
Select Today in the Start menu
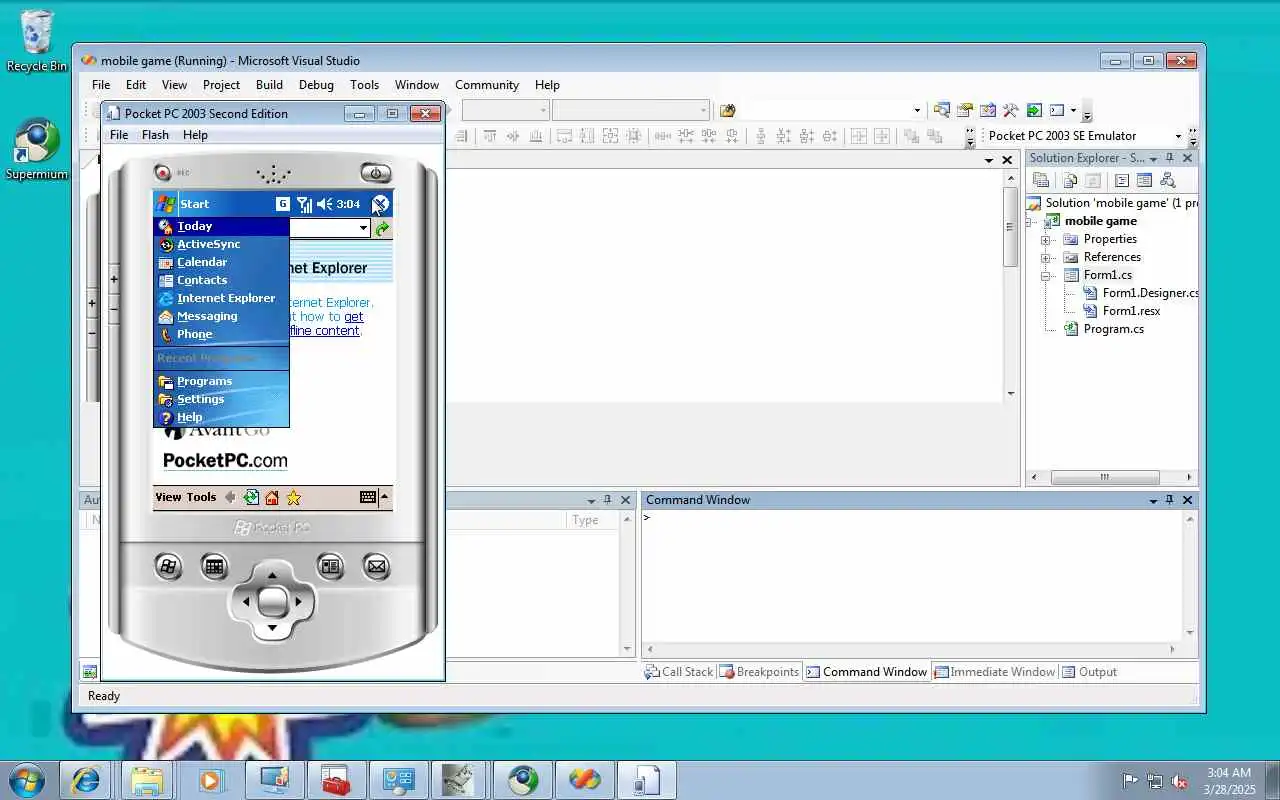point(221,226)
